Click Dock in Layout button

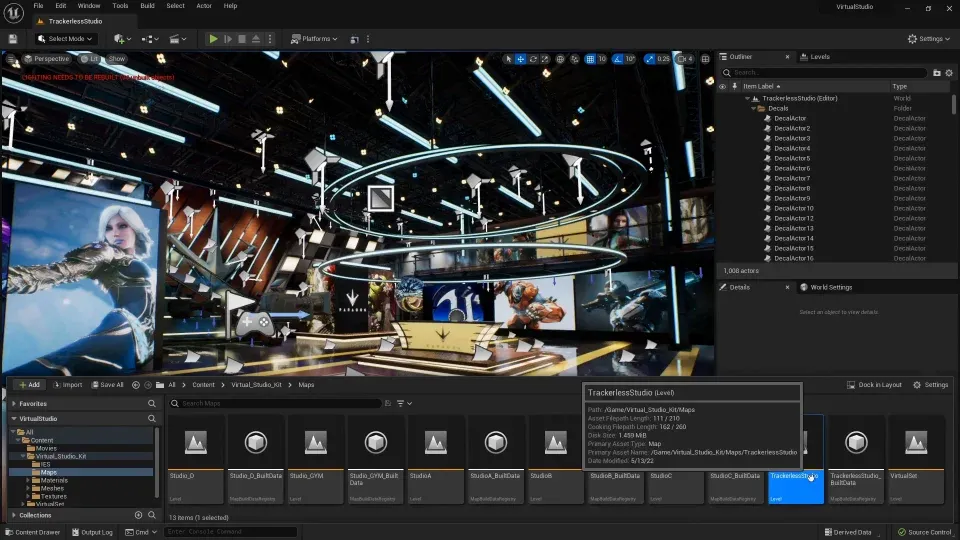874,385
